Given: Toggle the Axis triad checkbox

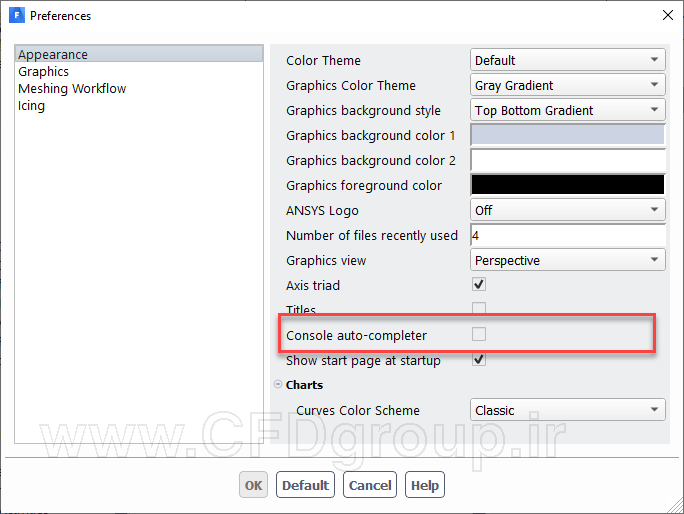Looking at the screenshot, I should pyautogui.click(x=479, y=284).
